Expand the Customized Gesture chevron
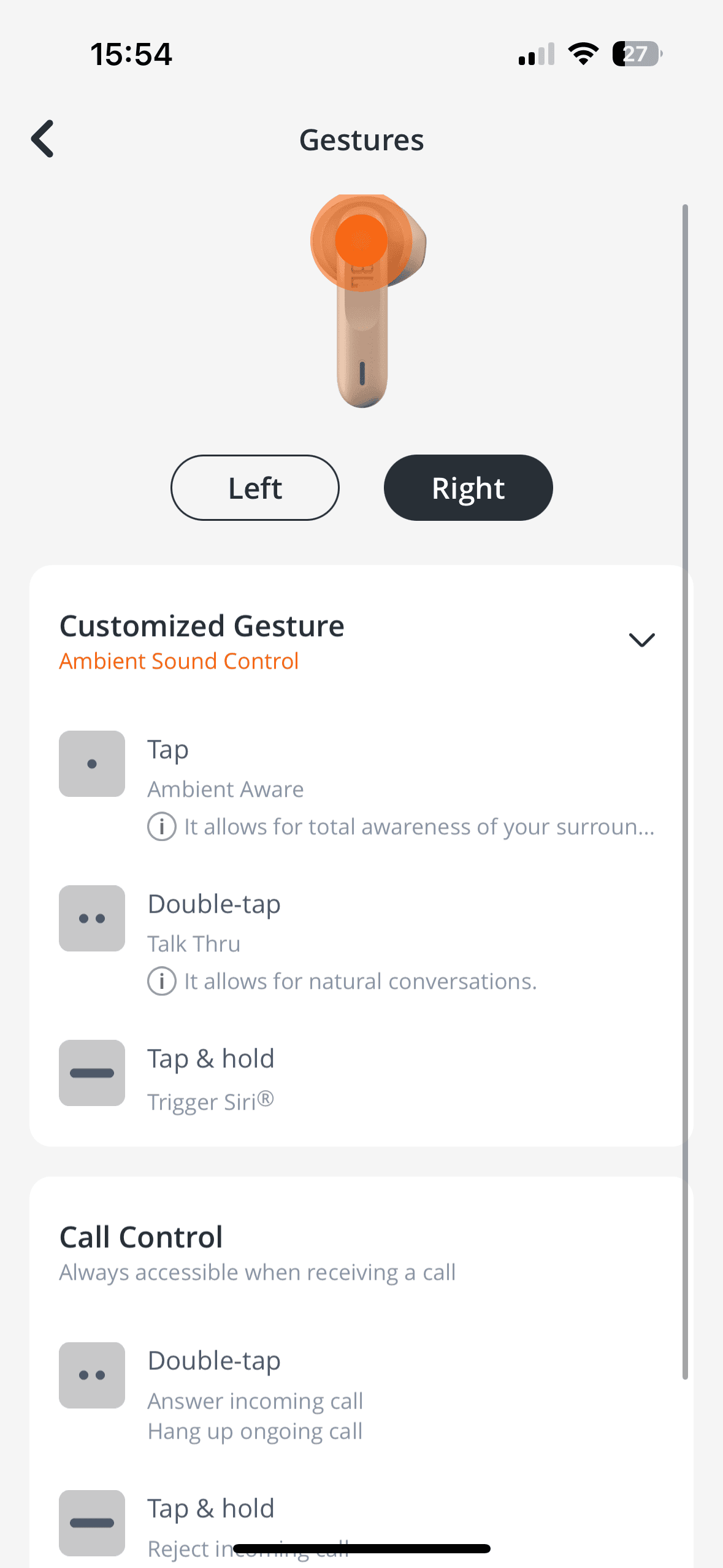This screenshot has width=723, height=1568. click(x=642, y=640)
